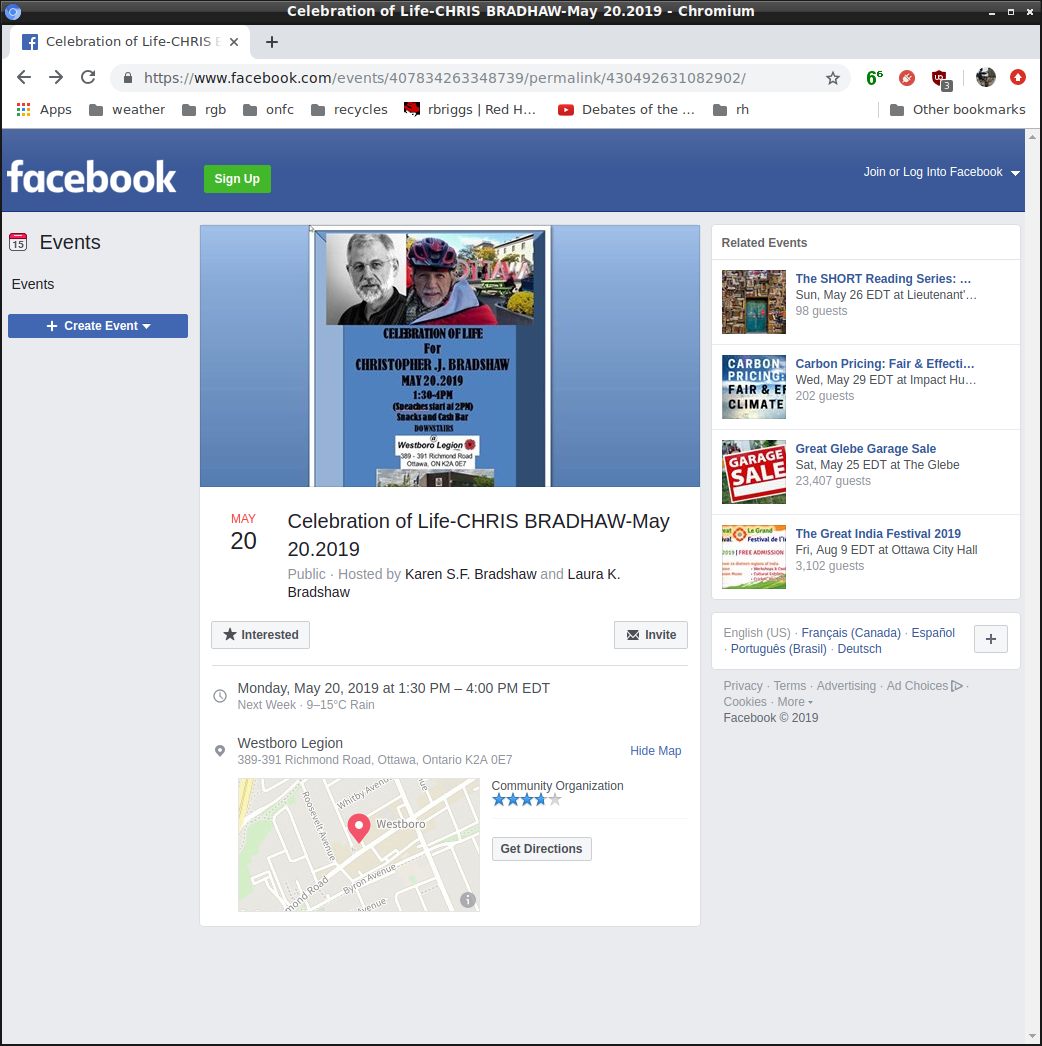Click the Great India Festival thumbnail
This screenshot has height=1046, width=1042.
tap(754, 557)
